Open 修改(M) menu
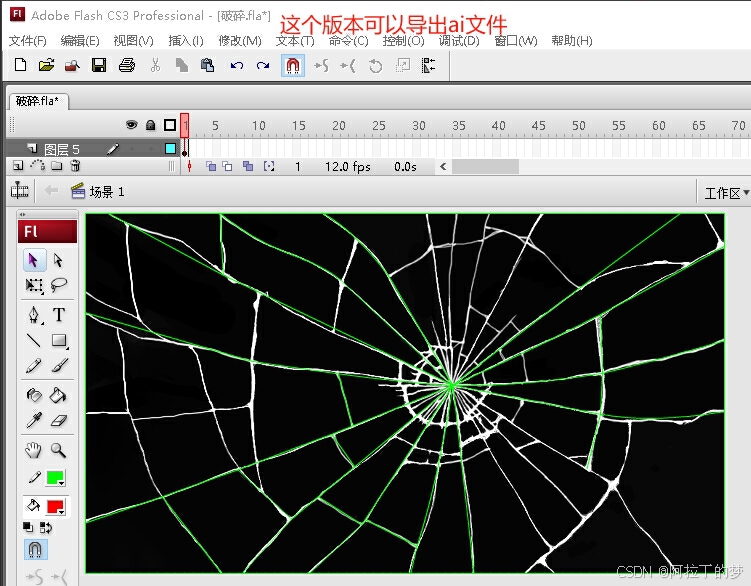 coord(240,41)
